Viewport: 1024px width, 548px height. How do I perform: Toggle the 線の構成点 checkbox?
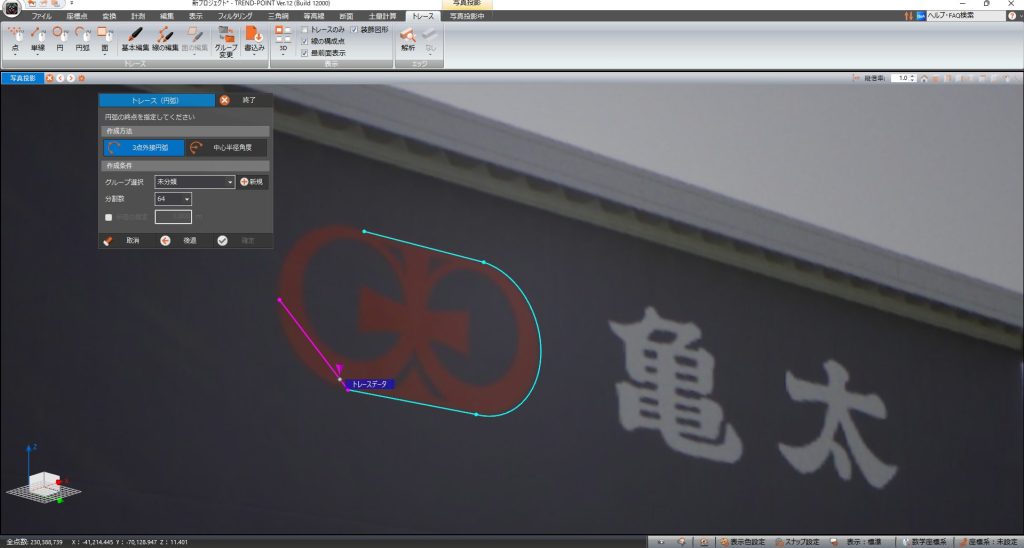(305, 41)
